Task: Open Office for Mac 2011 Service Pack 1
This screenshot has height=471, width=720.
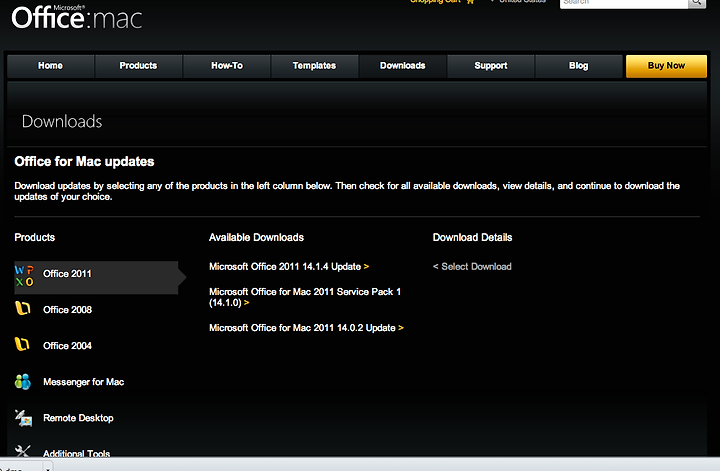Action: point(305,297)
